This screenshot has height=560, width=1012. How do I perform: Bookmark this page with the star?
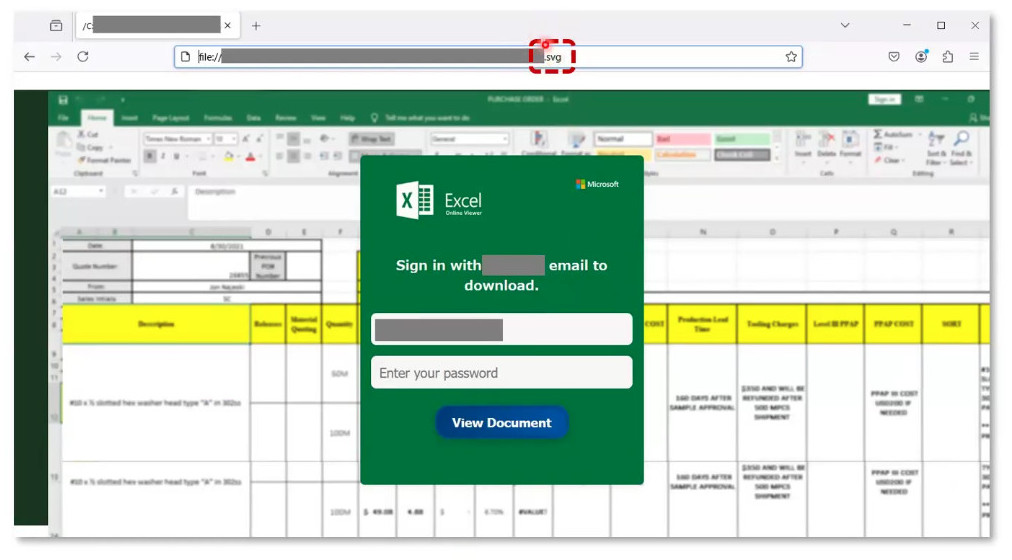click(791, 57)
